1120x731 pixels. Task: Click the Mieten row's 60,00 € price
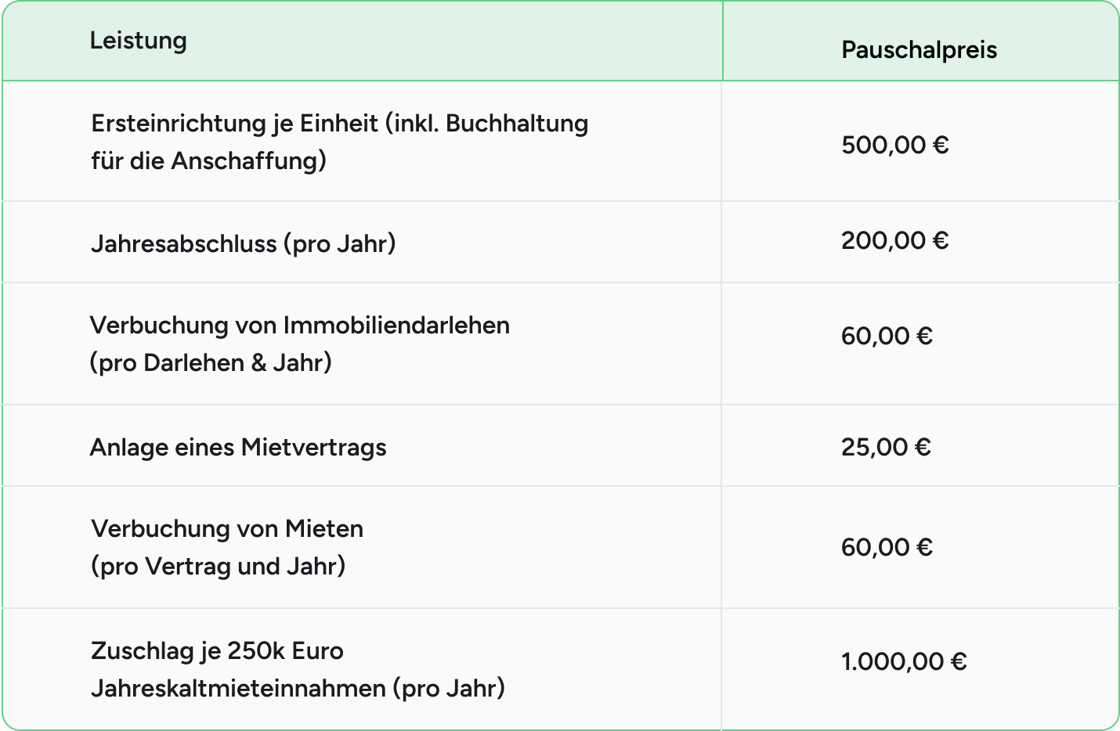click(887, 547)
